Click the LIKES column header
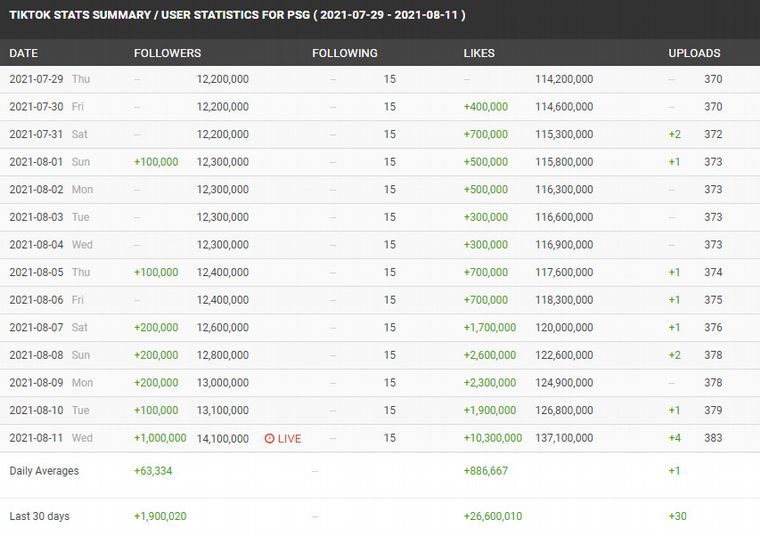This screenshot has width=760, height=536. pyautogui.click(x=479, y=53)
